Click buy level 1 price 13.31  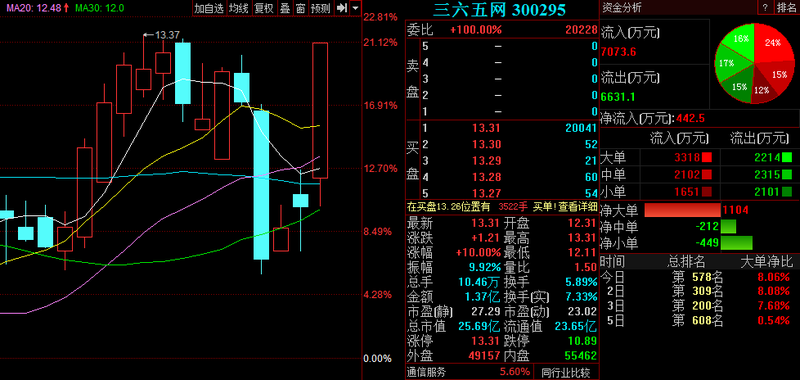(486, 128)
